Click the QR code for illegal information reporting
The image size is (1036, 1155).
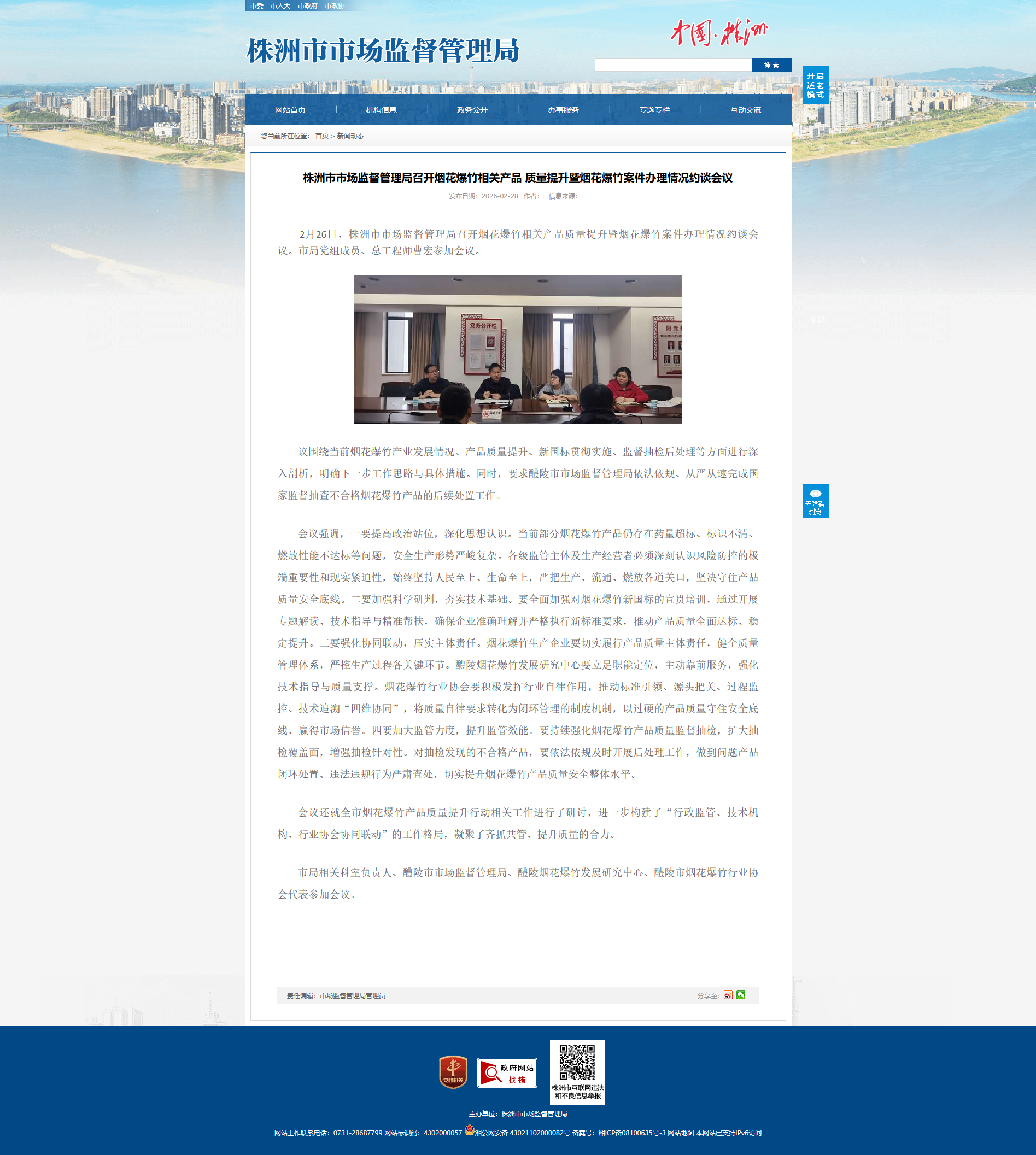point(577,1062)
